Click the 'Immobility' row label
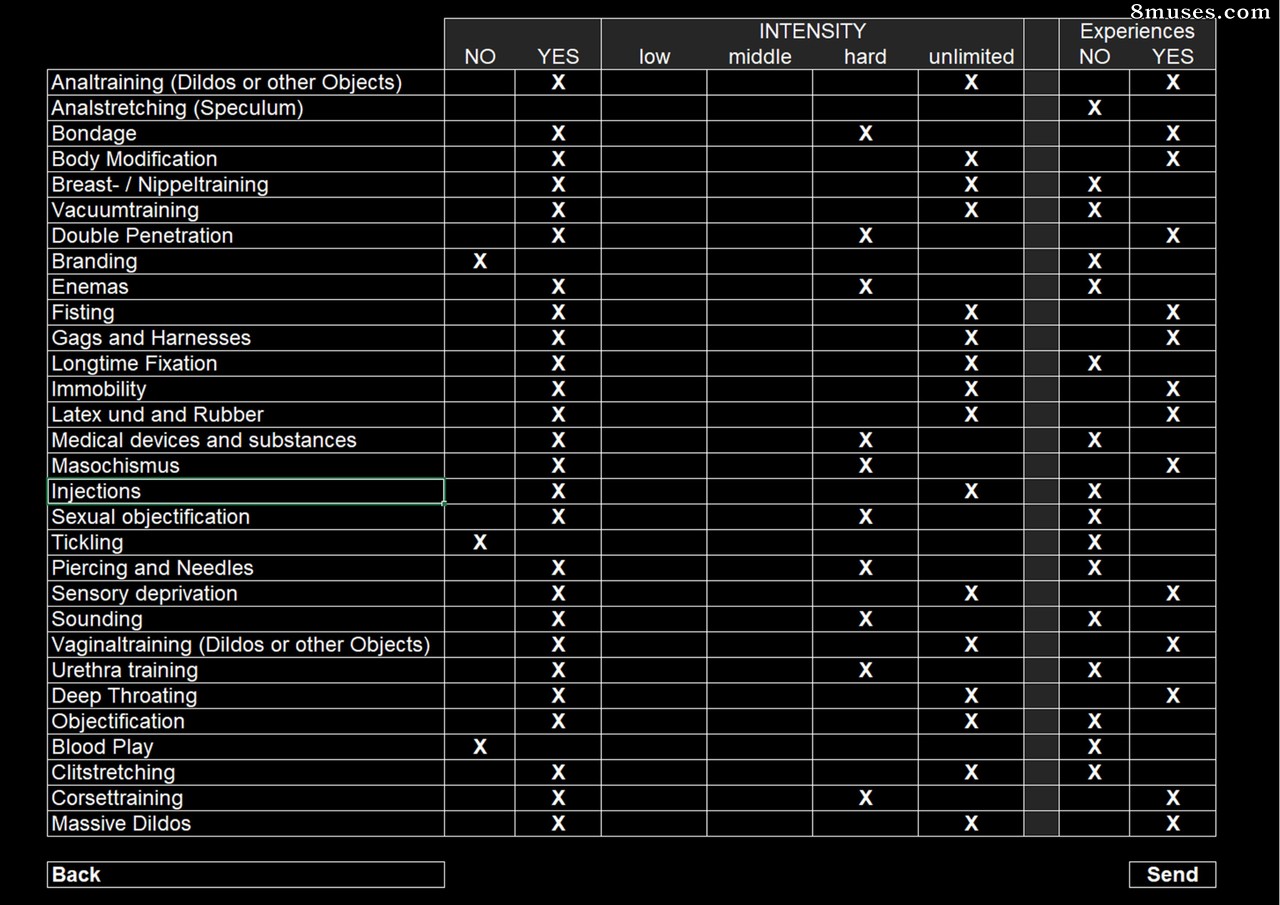This screenshot has width=1280, height=905. coord(98,389)
